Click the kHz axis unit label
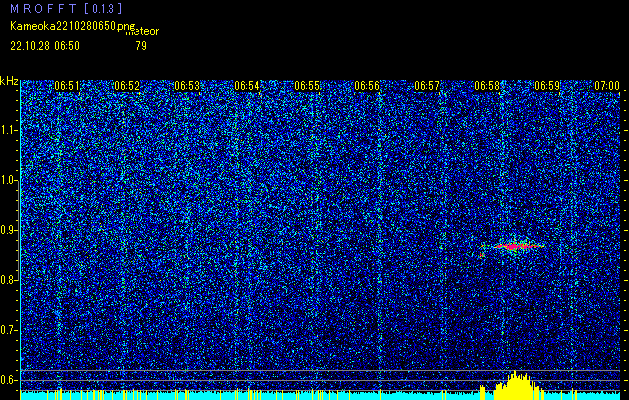 [9, 81]
